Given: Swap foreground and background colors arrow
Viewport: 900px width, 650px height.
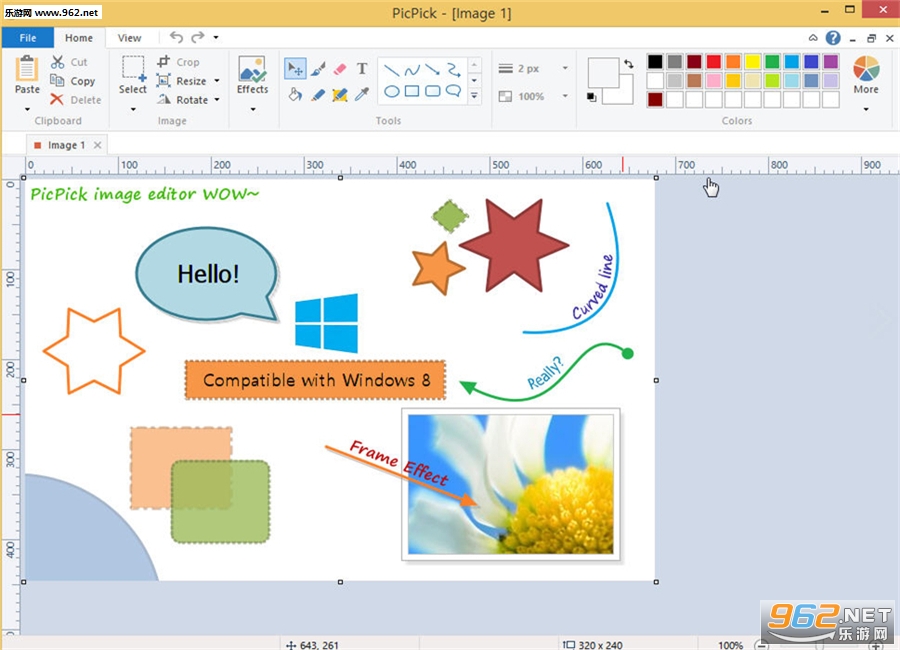Looking at the screenshot, I should point(629,64).
